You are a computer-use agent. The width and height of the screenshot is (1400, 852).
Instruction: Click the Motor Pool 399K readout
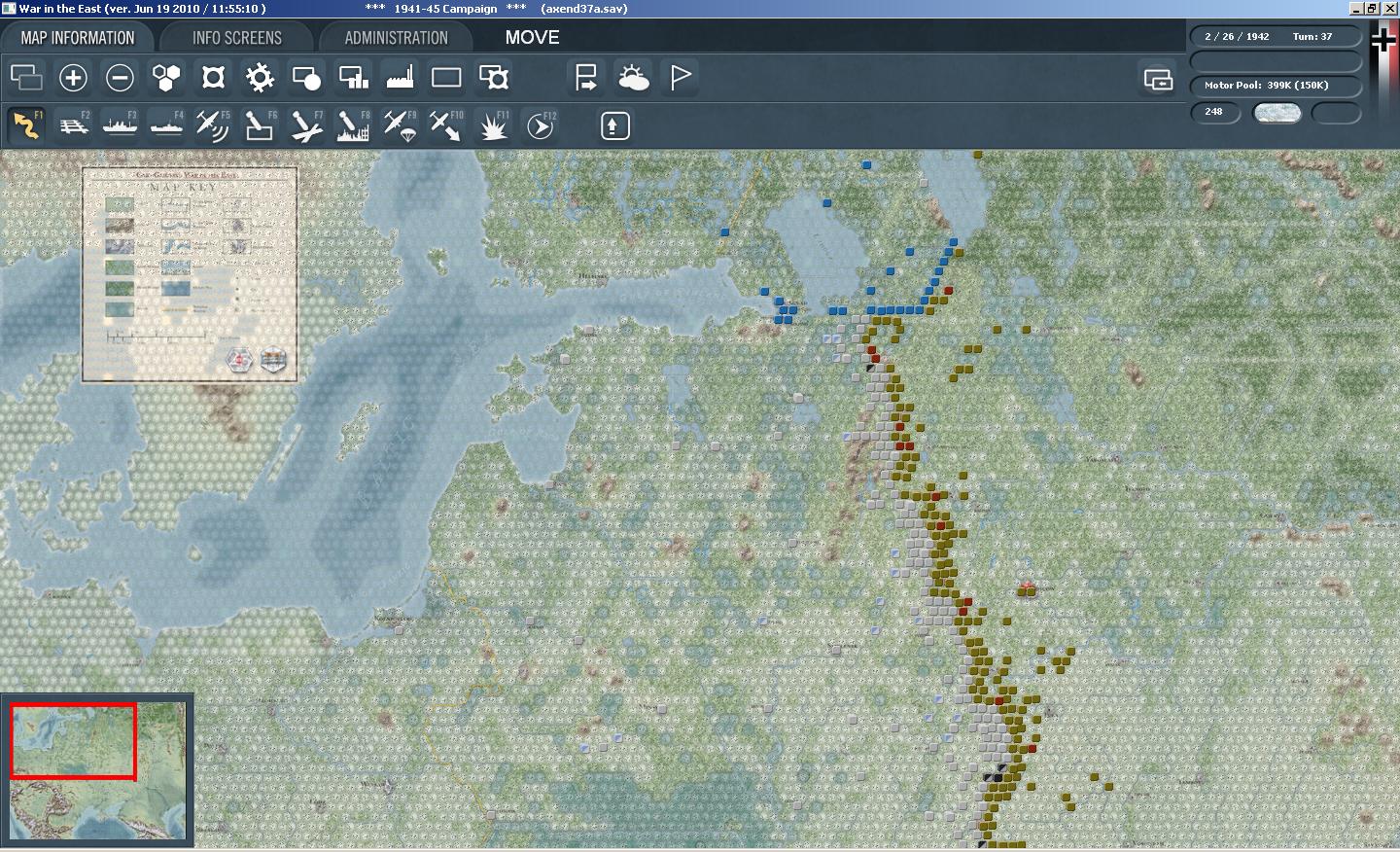point(1276,86)
